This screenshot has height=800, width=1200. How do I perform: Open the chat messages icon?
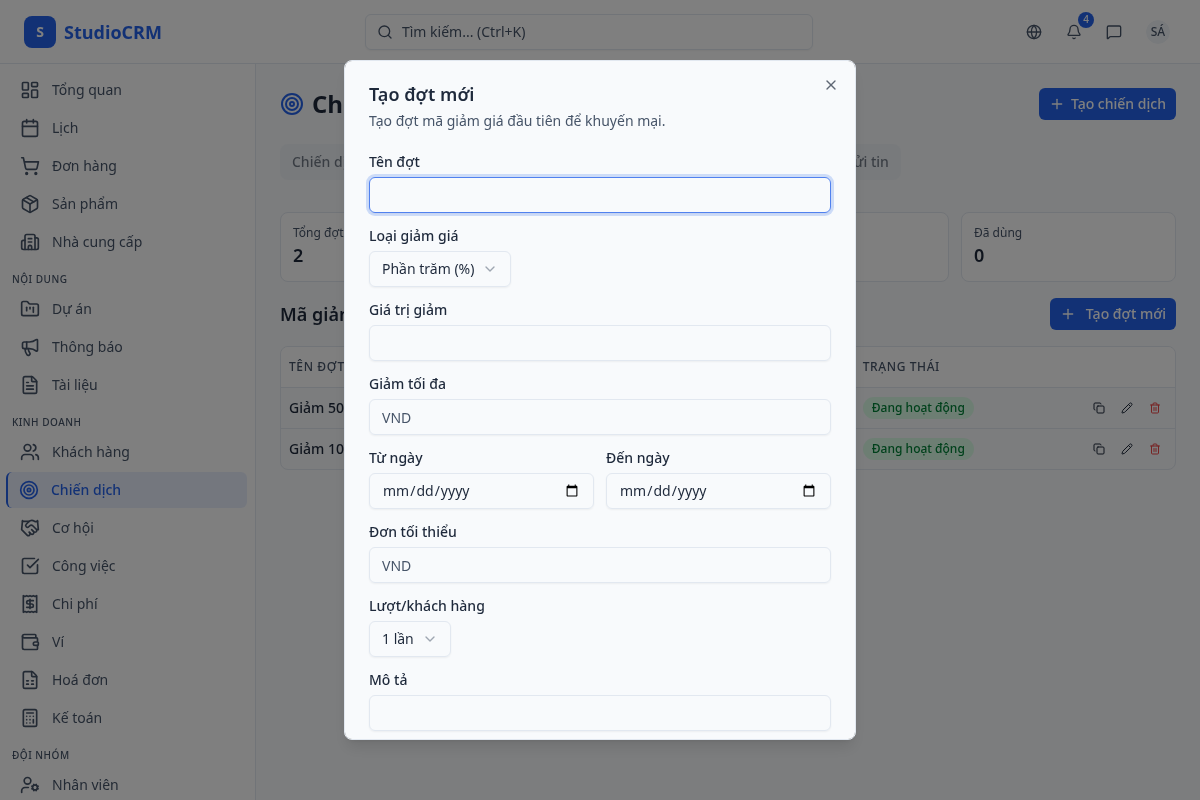(1114, 32)
